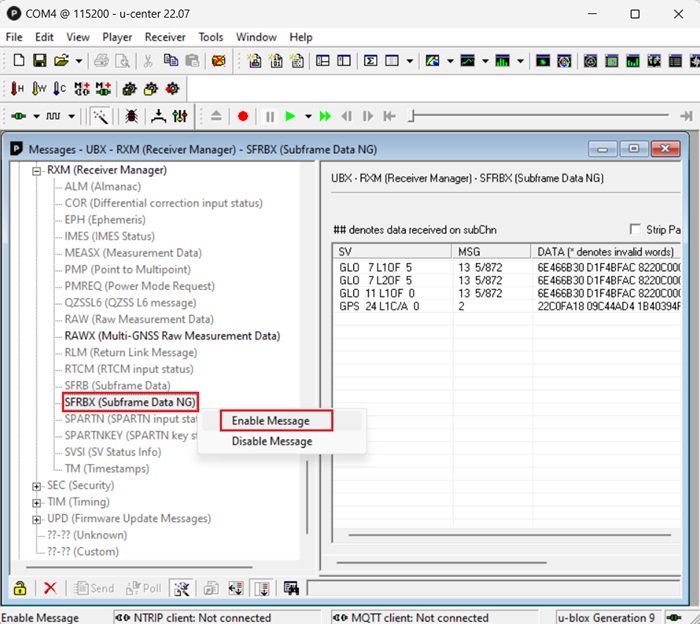This screenshot has height=624, width=700.
Task: Click the red X clear icon
Action: tap(49, 588)
